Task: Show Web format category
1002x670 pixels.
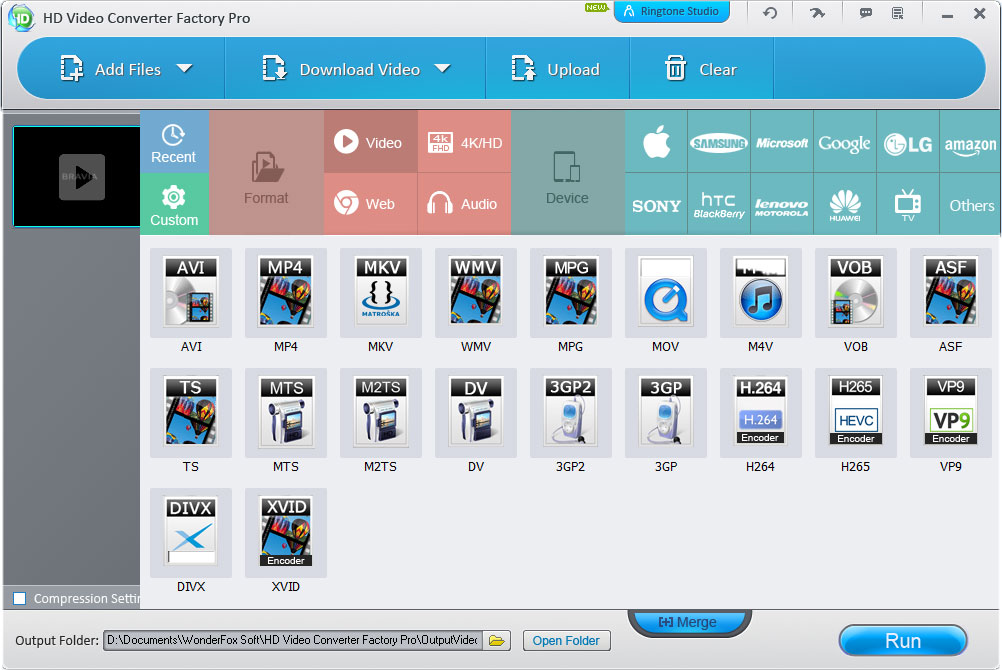Action: click(x=371, y=204)
